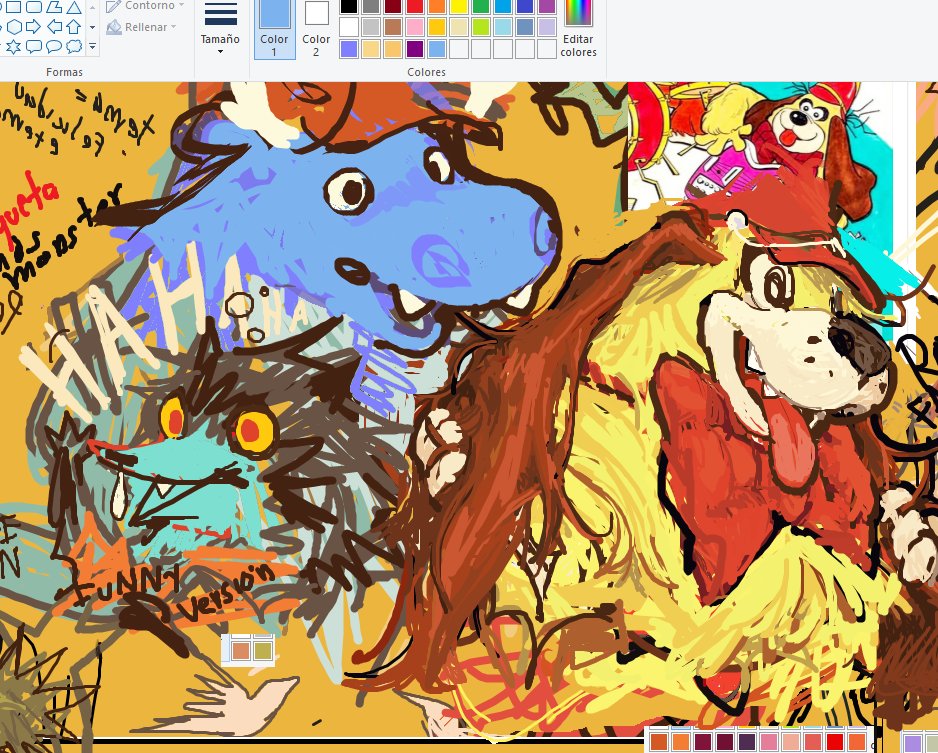Choose the dark red swatch
938x753 pixels.
pyautogui.click(x=393, y=6)
